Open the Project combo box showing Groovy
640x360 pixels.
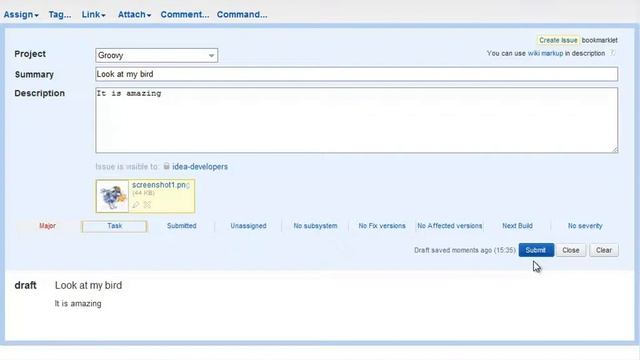pos(157,56)
